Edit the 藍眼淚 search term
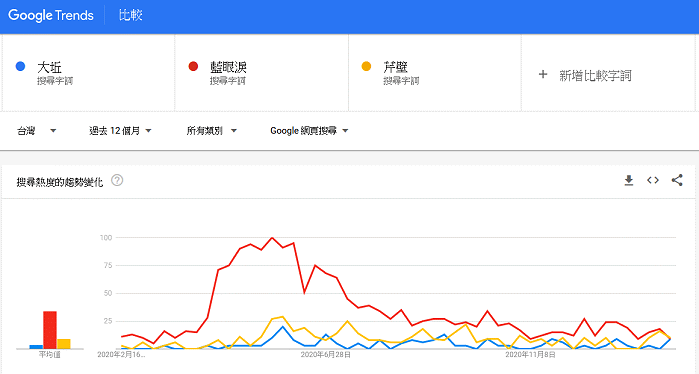Viewport: 699px width, 374px height. point(228,67)
